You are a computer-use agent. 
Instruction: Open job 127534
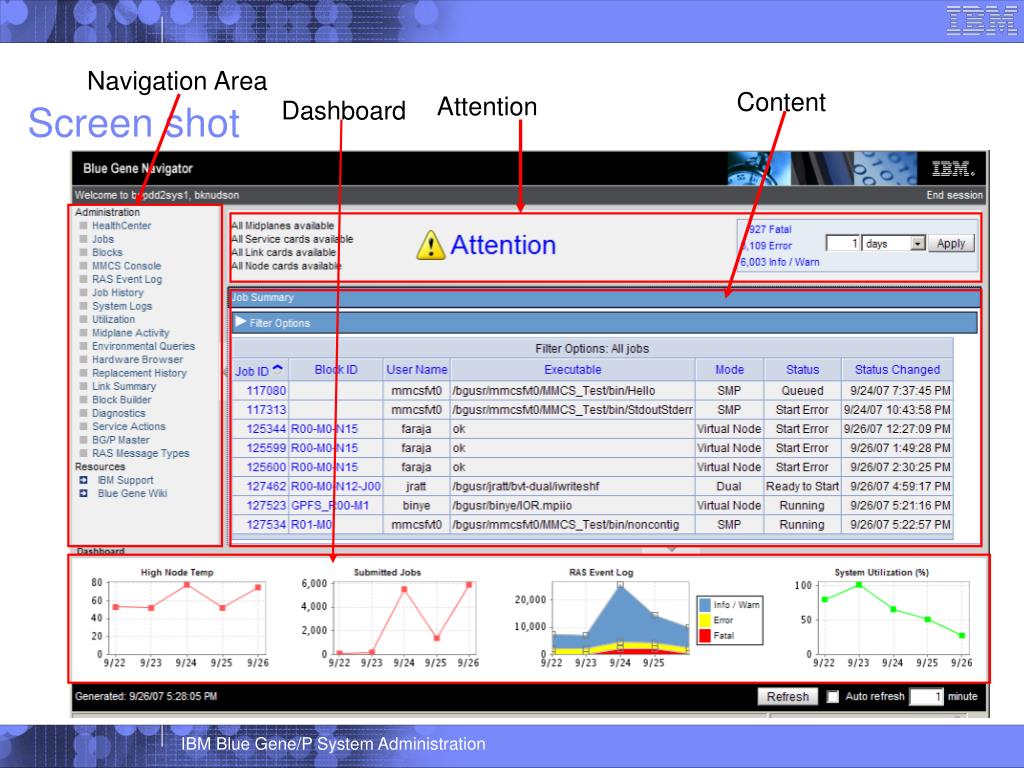point(266,524)
